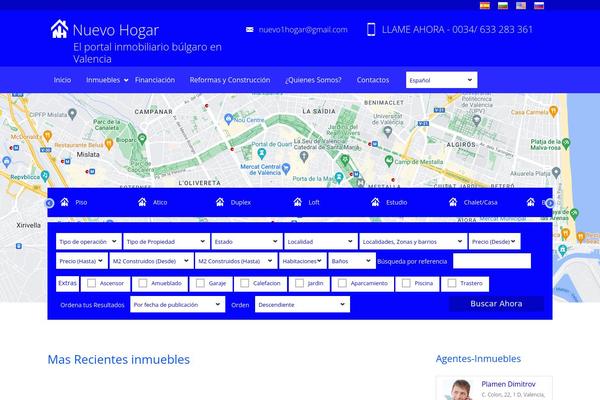This screenshot has height=400, width=600.
Task: Open Tipo de operación dropdown
Action: coord(88,242)
